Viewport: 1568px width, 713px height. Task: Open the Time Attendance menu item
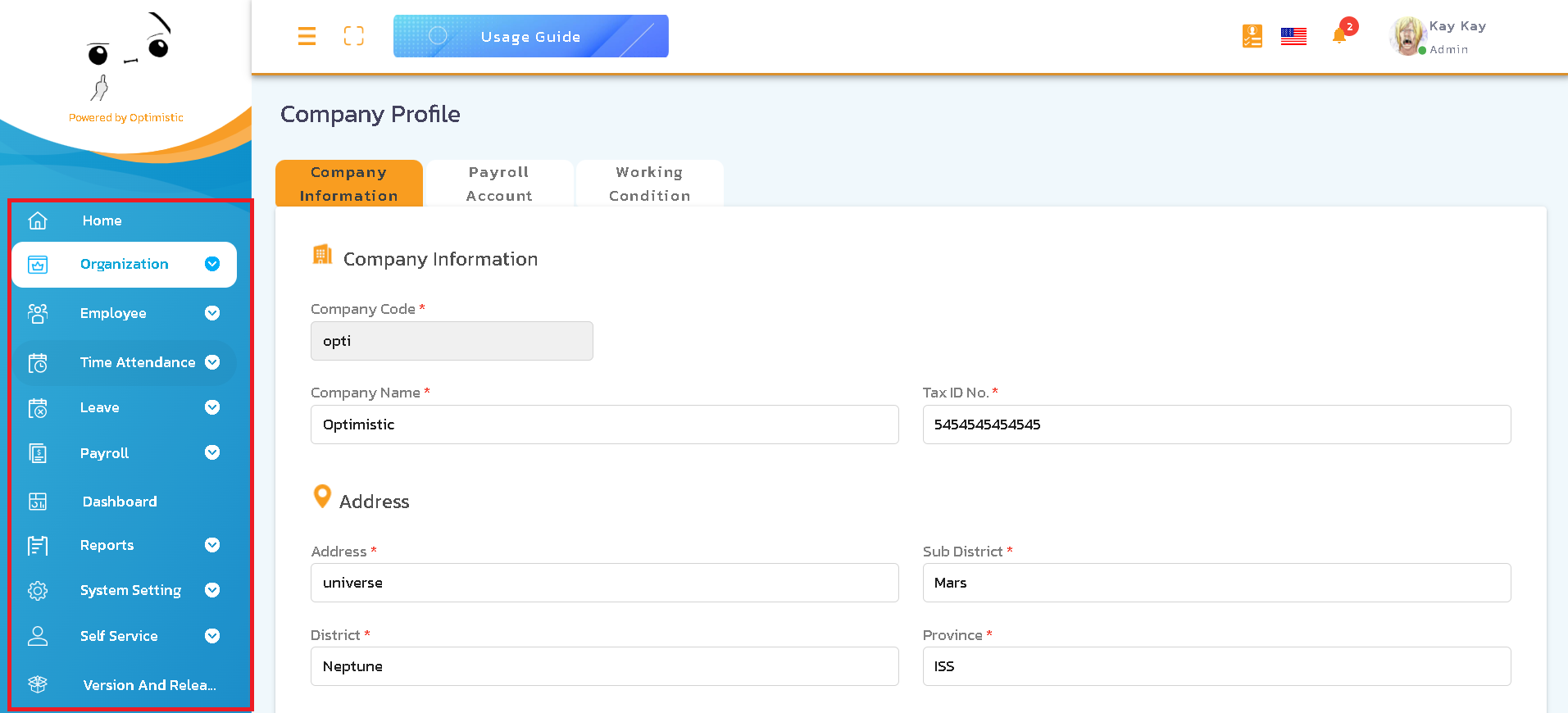pyautogui.click(x=137, y=362)
